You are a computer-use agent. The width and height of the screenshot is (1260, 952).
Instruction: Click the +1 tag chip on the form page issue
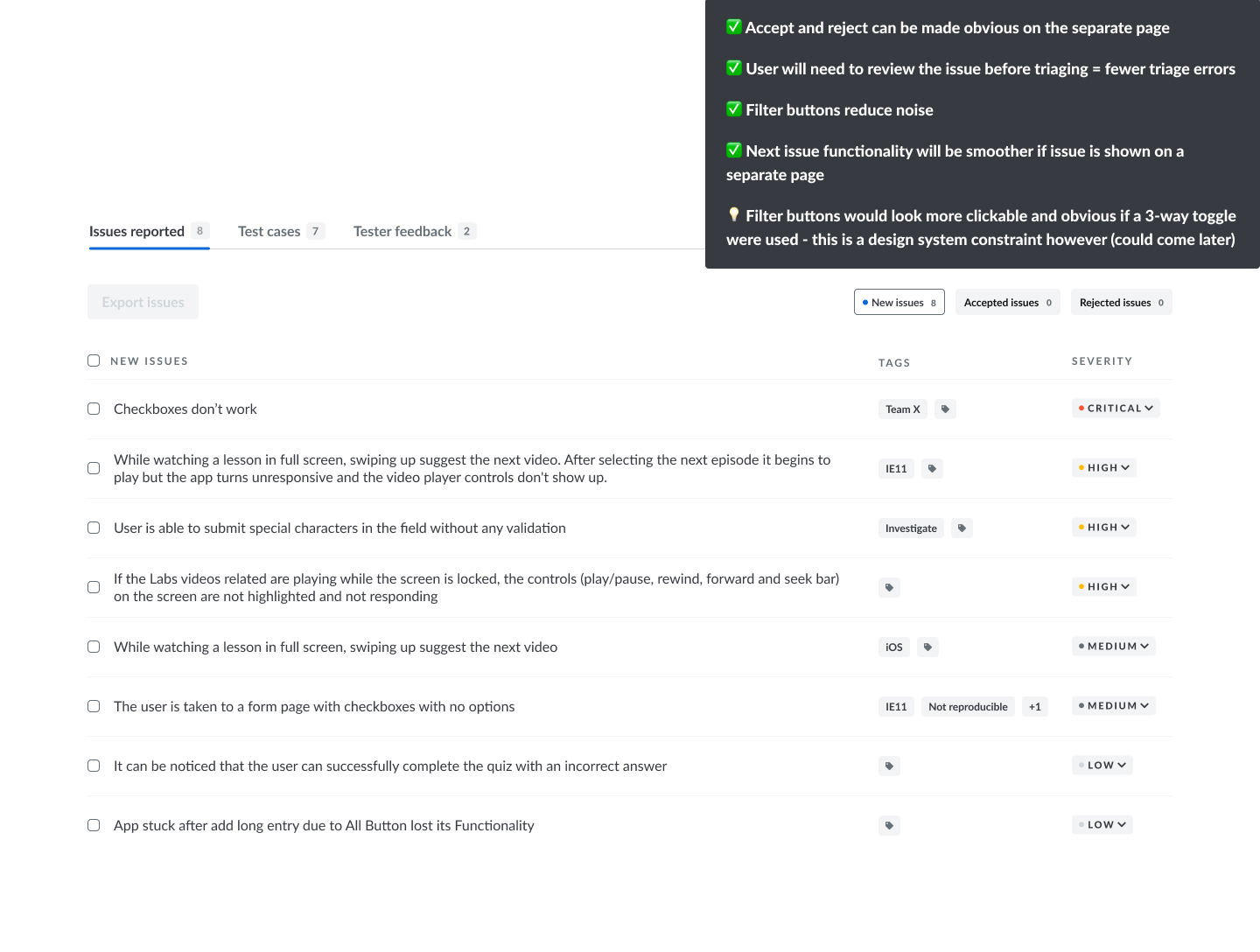tap(1035, 706)
